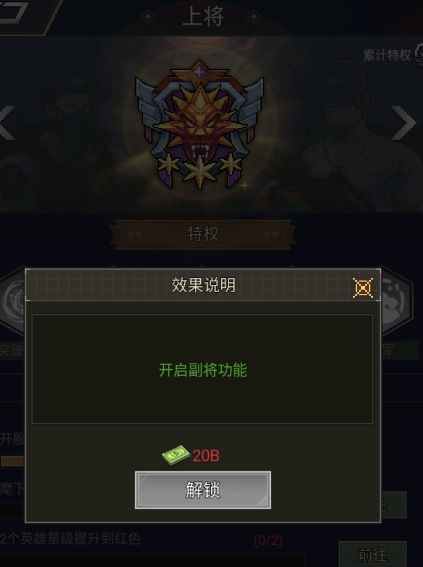Click the orange progress bar on the left edge

[12, 461]
